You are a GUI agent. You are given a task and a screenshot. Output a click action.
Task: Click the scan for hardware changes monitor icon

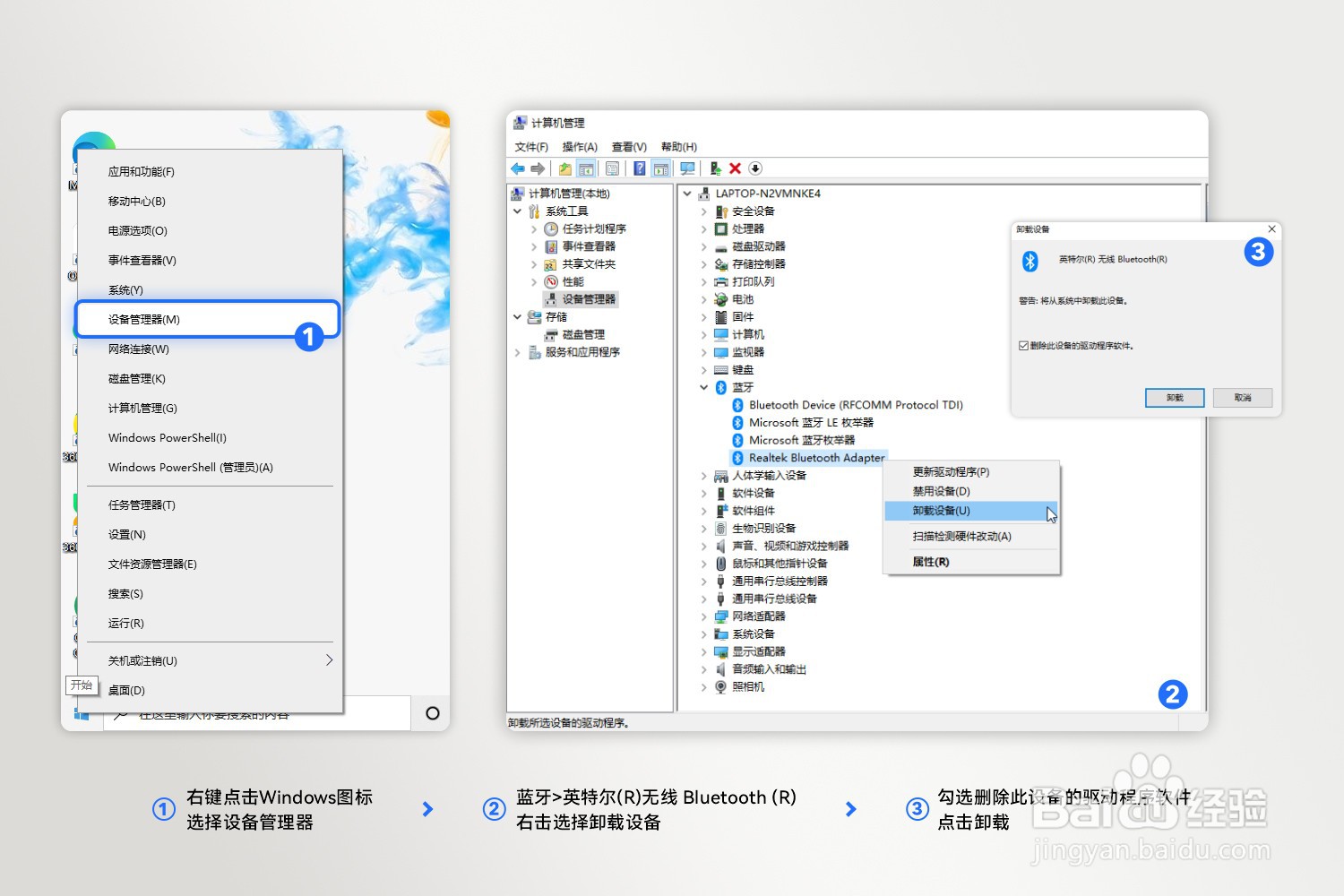point(688,168)
